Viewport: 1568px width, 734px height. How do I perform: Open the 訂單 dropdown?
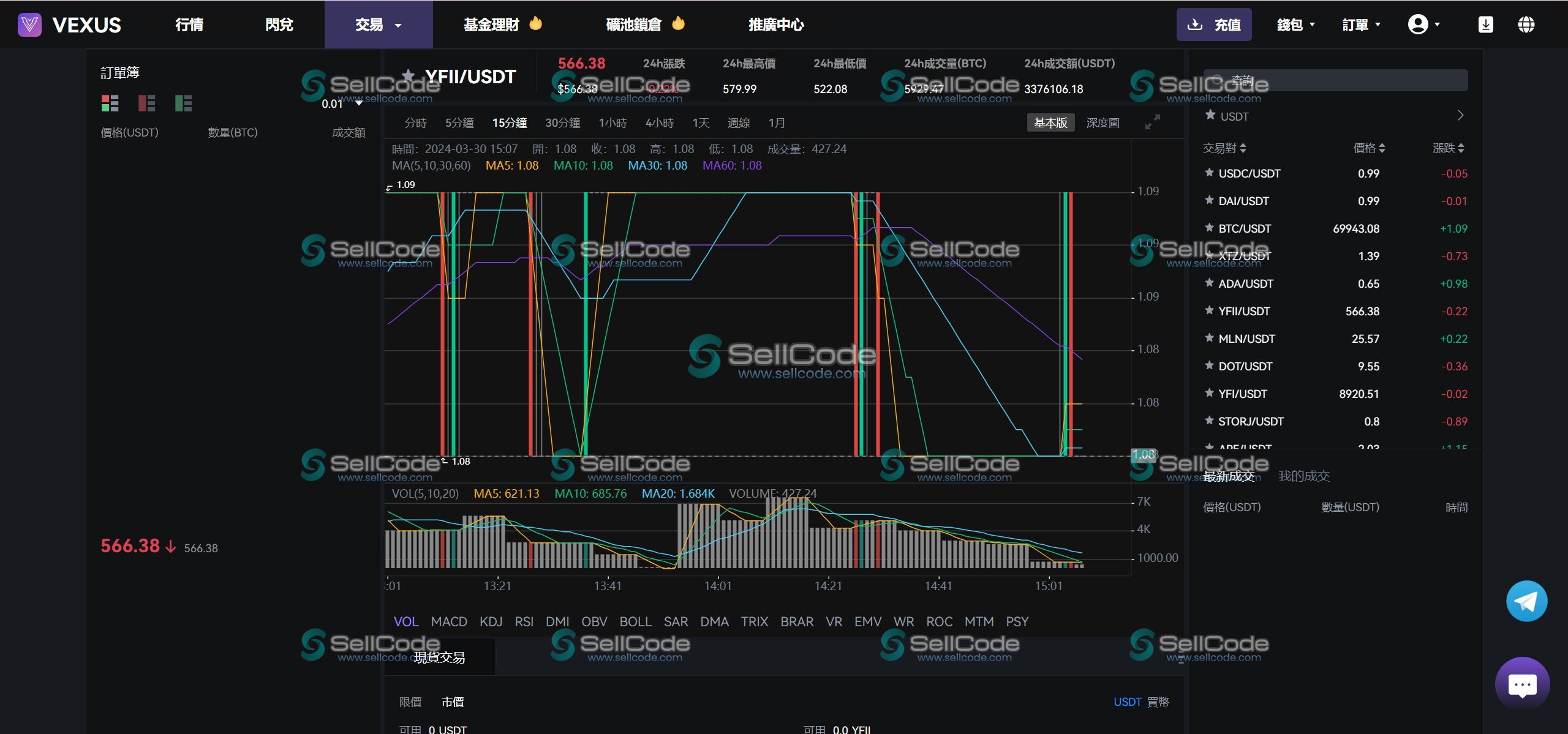[x=1361, y=24]
